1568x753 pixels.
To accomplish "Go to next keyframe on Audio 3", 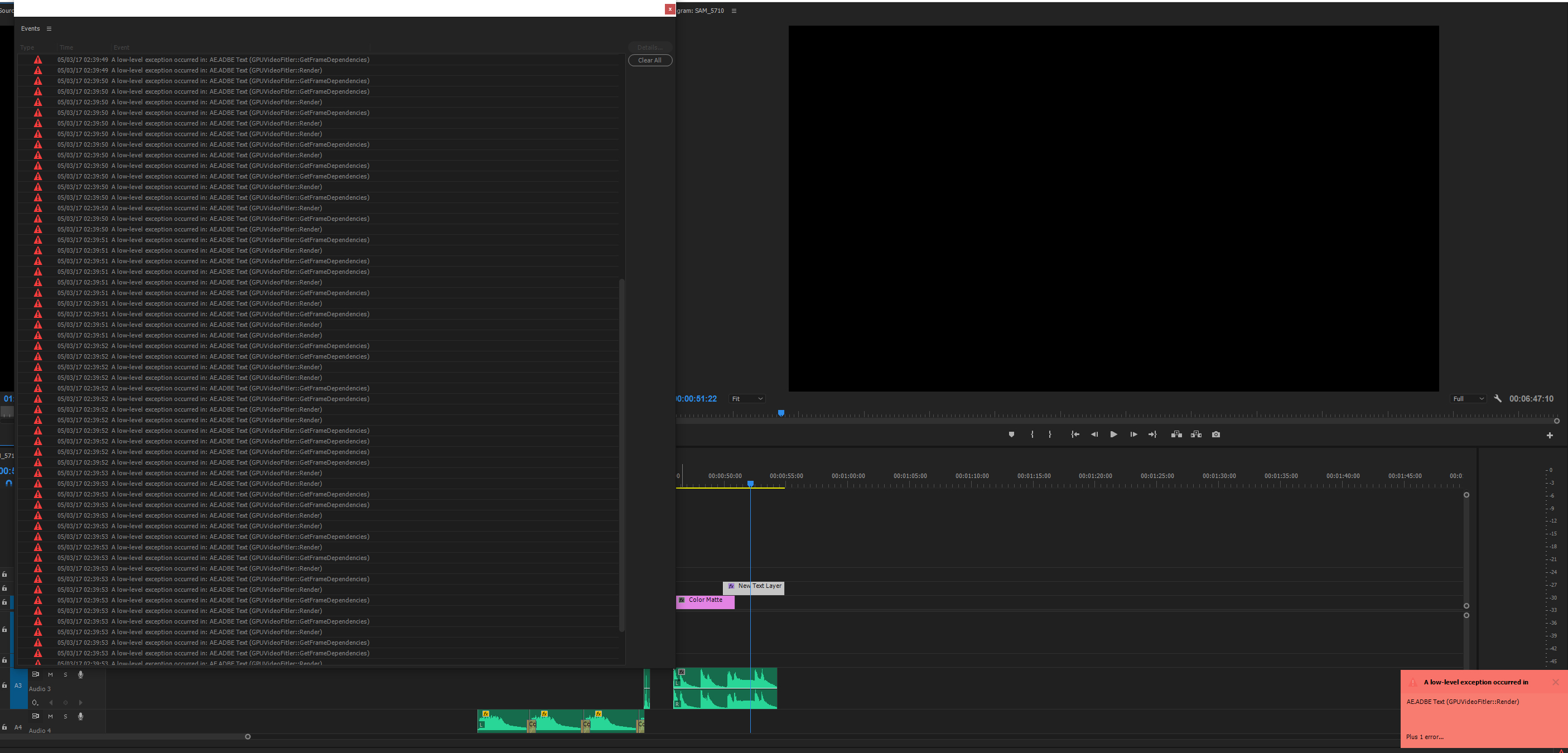I will [x=80, y=702].
